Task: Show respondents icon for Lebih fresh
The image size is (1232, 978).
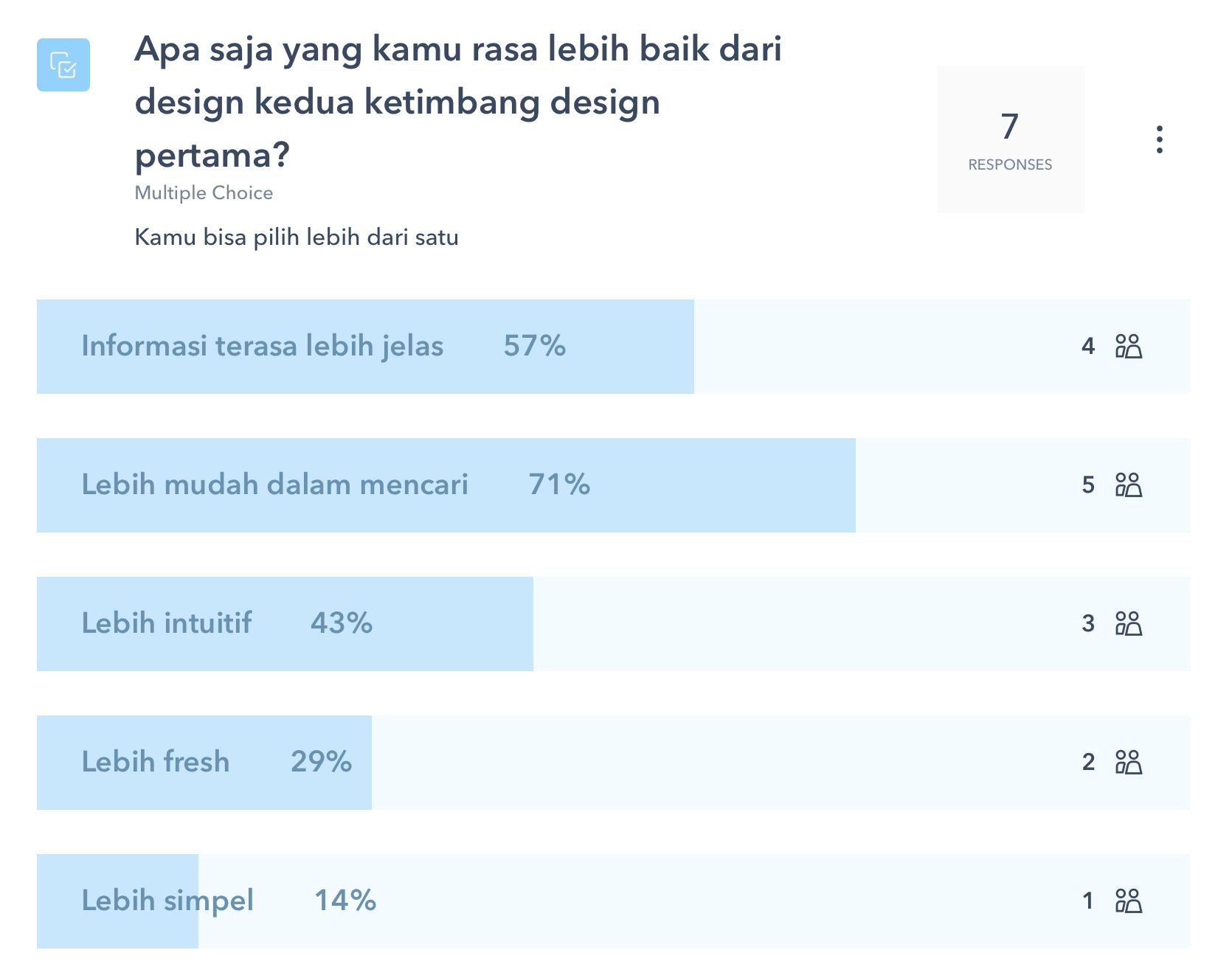Action: click(1128, 762)
